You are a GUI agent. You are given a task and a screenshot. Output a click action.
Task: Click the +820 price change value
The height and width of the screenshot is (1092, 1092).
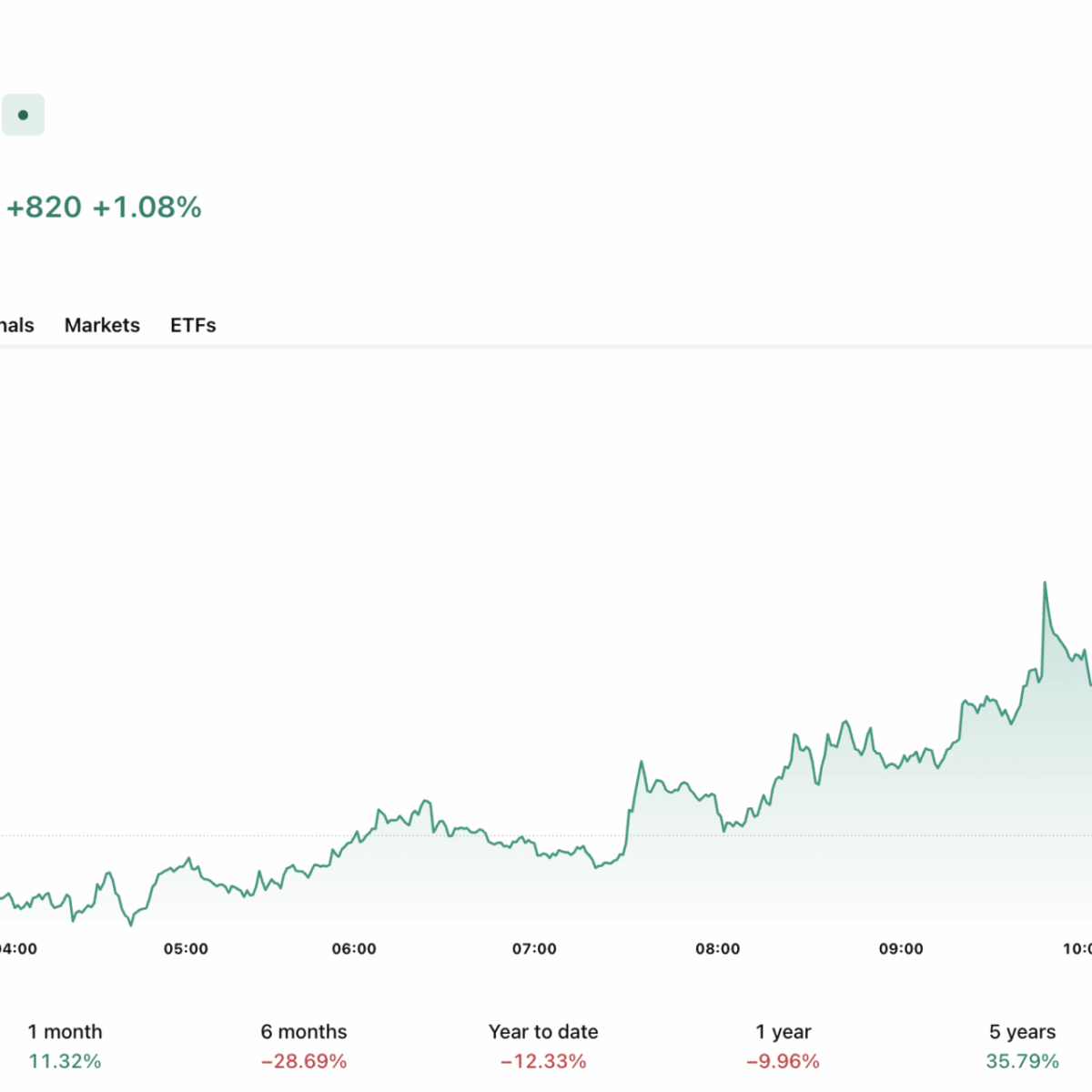(45, 207)
